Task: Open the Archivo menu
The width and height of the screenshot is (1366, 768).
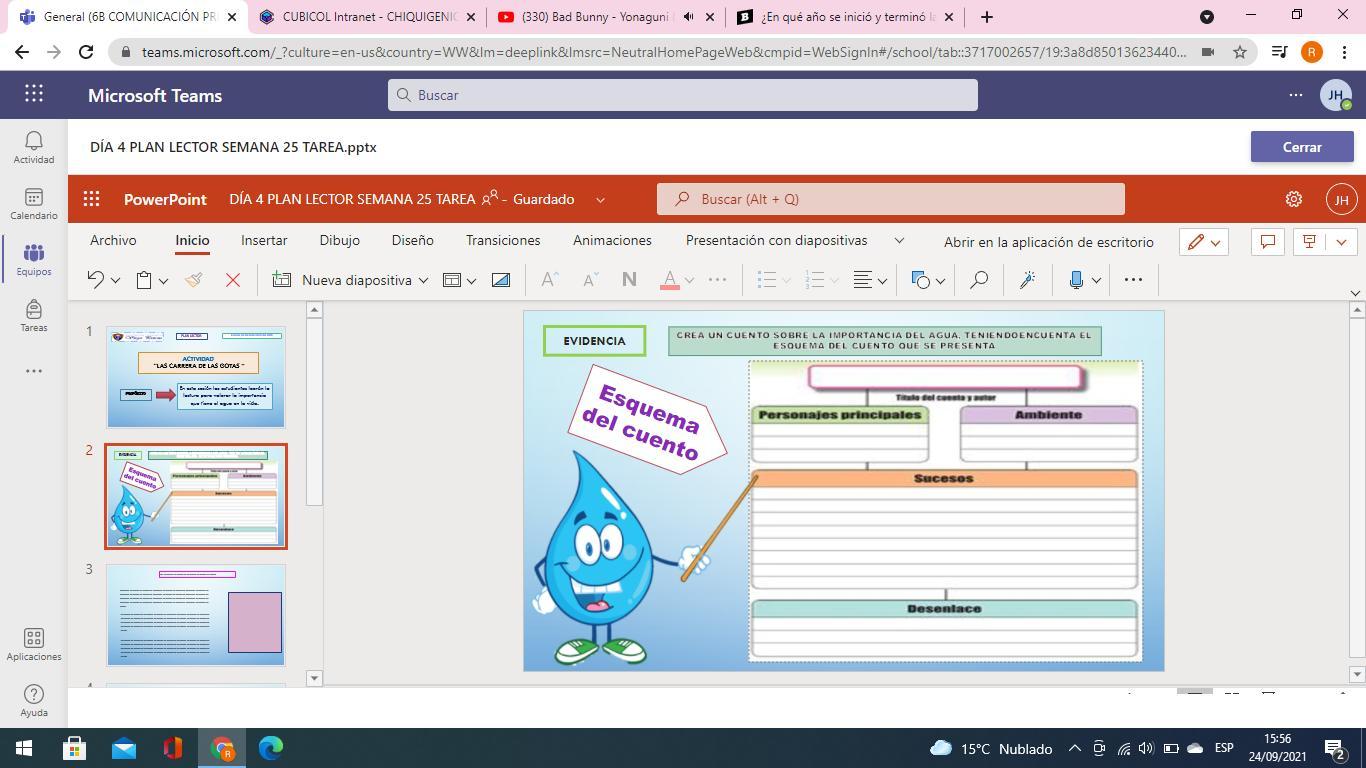Action: pos(113,241)
